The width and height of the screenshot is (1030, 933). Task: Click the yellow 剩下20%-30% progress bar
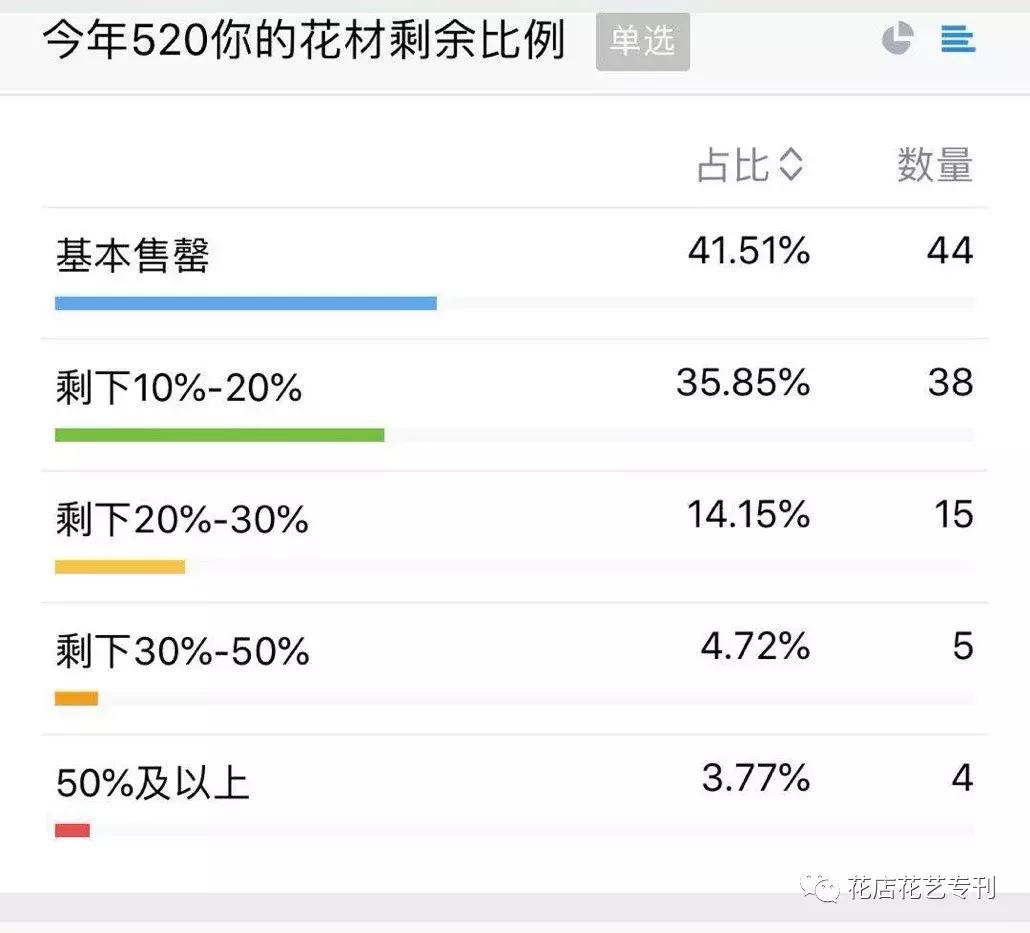(120, 567)
